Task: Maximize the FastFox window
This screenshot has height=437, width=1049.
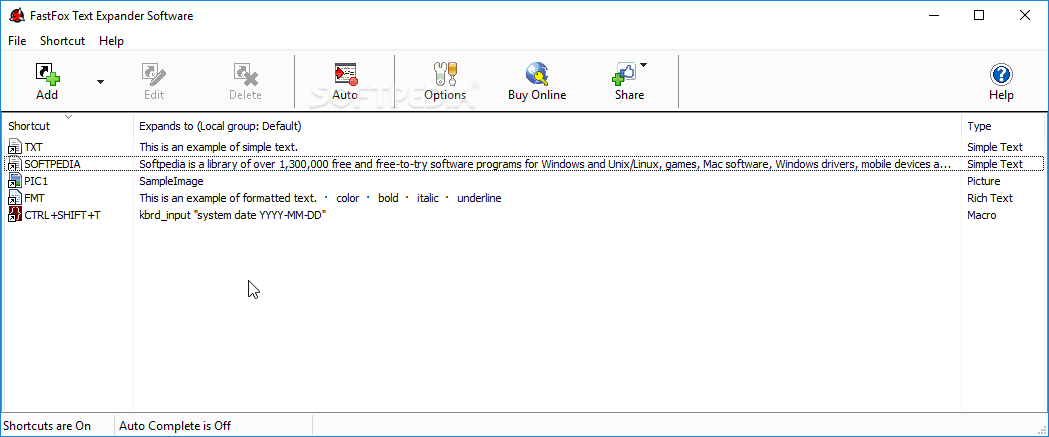Action: pyautogui.click(x=979, y=15)
